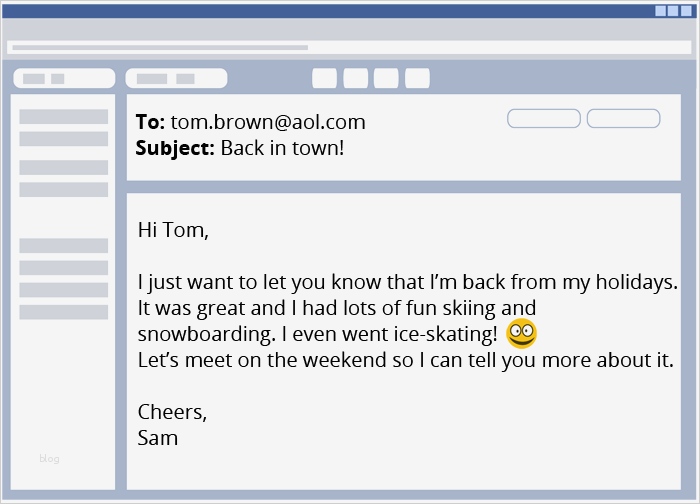Click the fourth square toolbar button
700x504 pixels.
click(417, 78)
